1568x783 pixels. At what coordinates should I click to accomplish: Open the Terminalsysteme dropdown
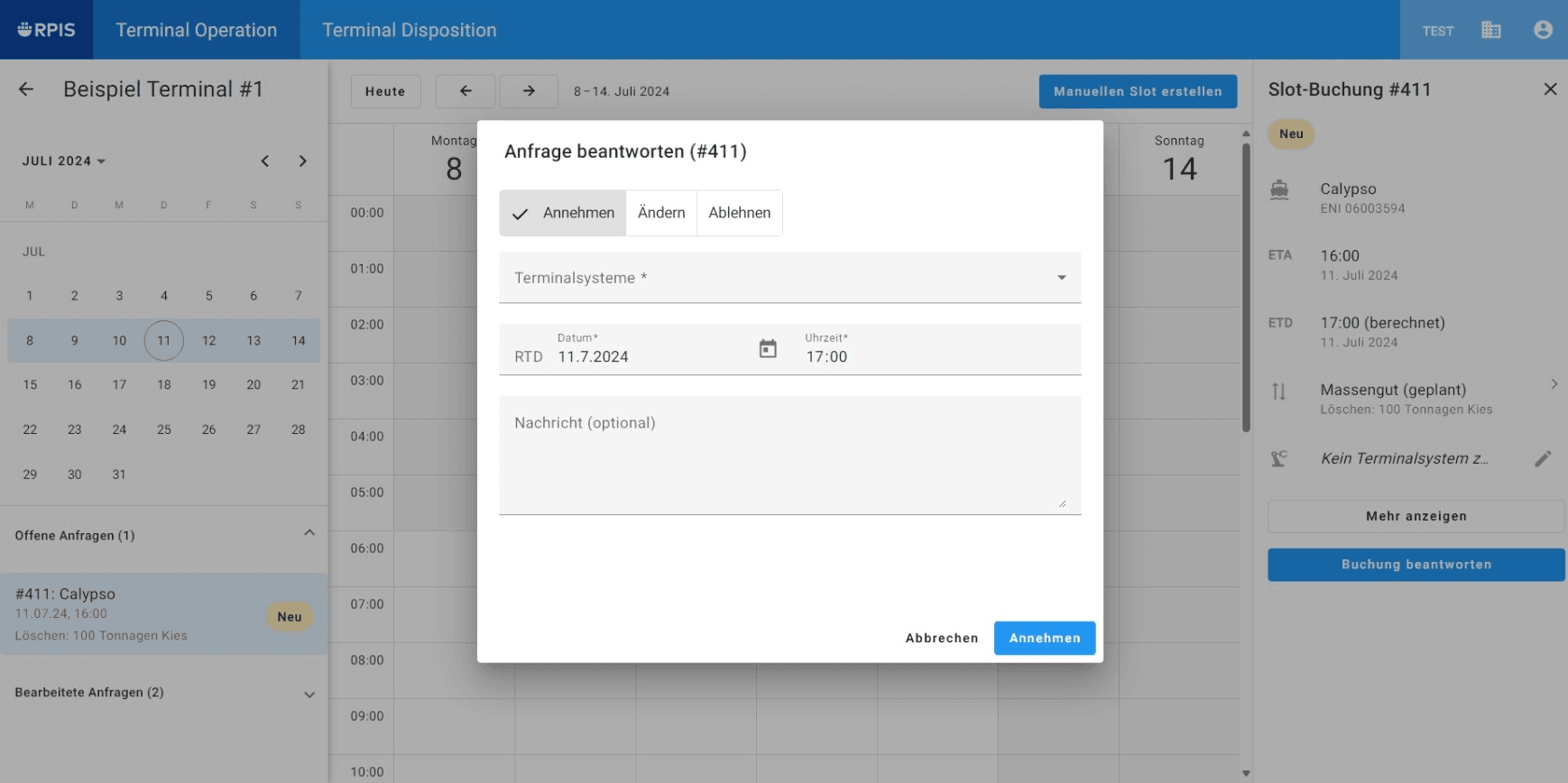[x=790, y=278]
